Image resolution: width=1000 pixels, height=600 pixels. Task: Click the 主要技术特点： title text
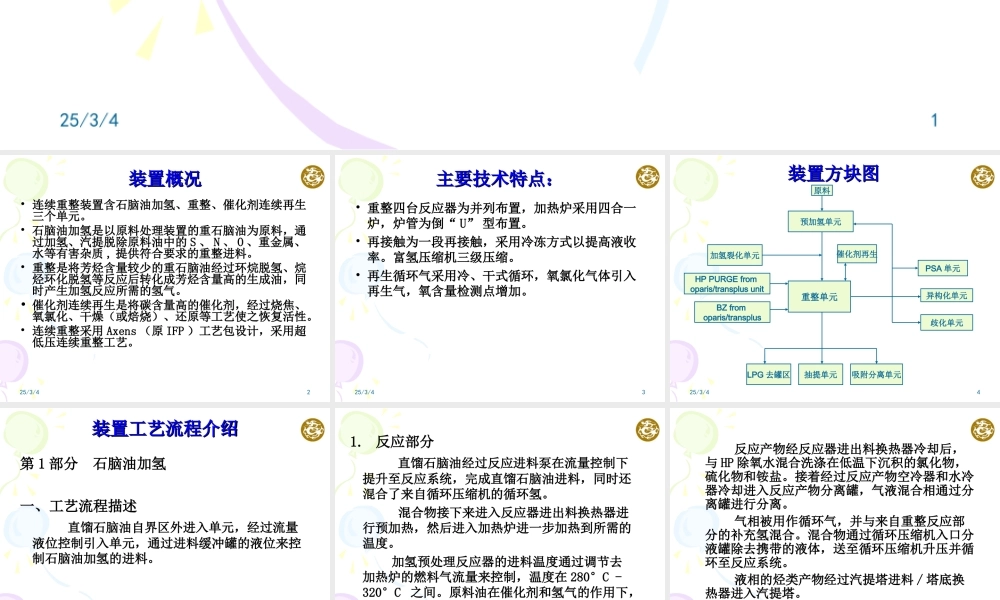pyautogui.click(x=495, y=179)
